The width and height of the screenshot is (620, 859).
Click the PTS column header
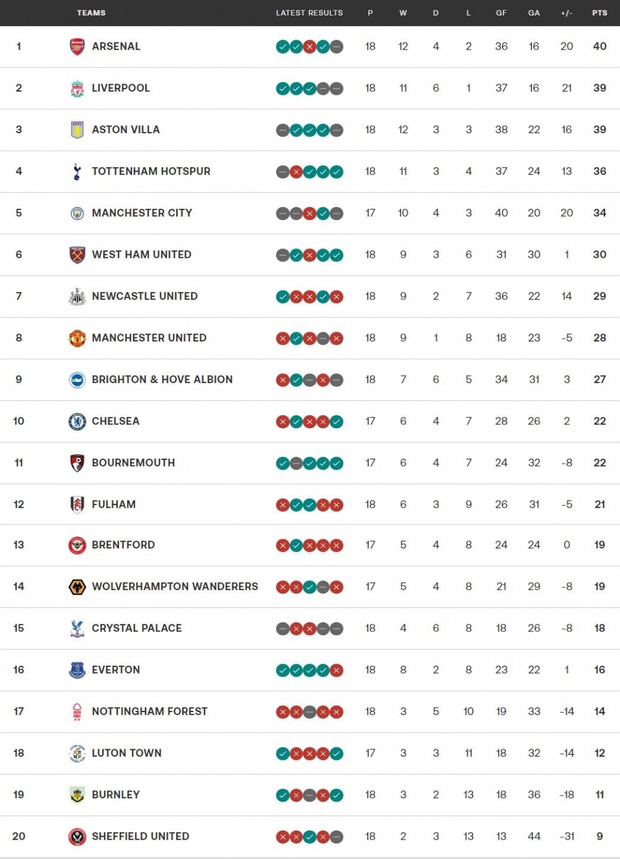tap(599, 13)
